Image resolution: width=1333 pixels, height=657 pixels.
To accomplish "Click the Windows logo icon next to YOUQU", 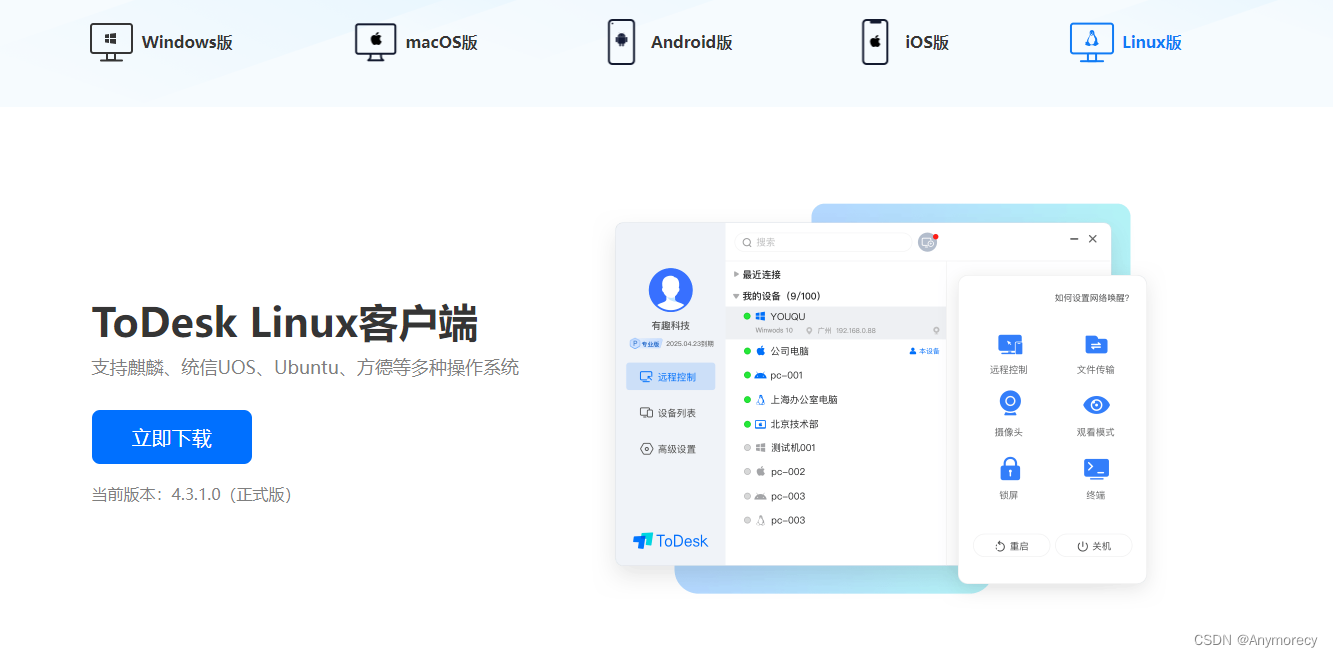I will pyautogui.click(x=760, y=316).
